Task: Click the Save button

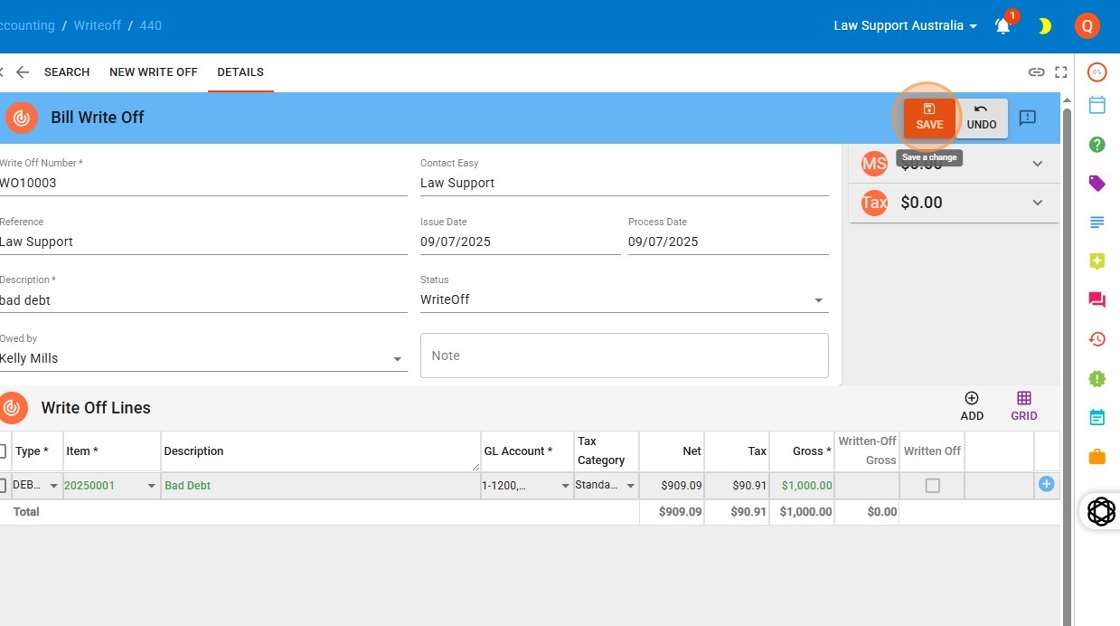Action: (x=929, y=117)
